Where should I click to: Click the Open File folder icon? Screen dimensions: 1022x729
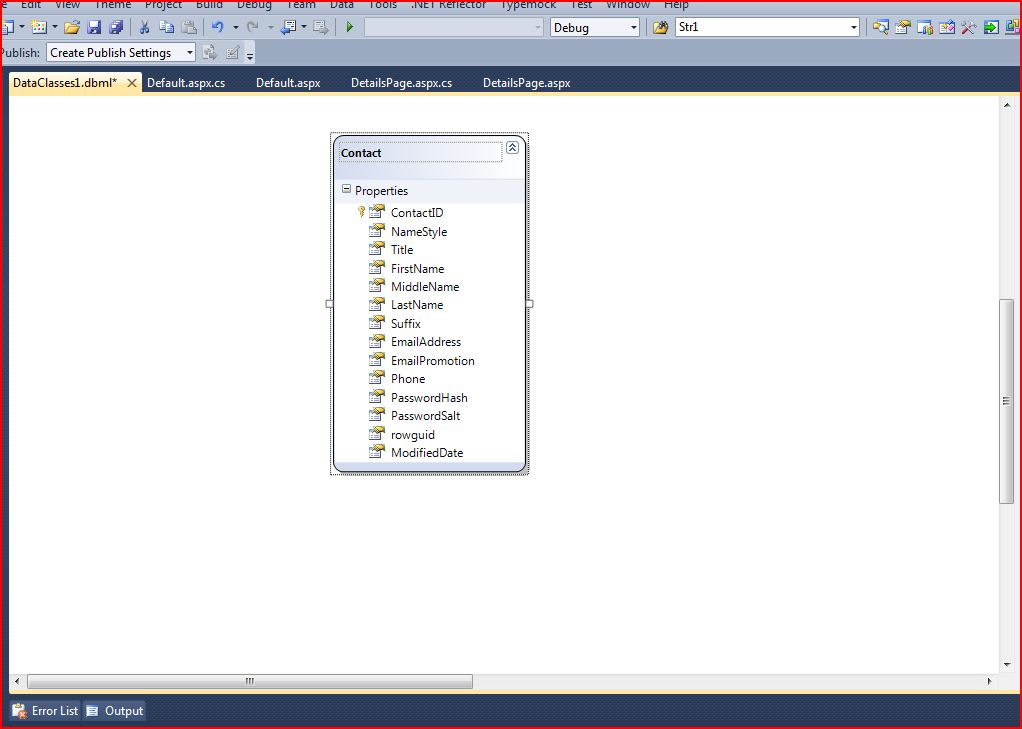[72, 27]
